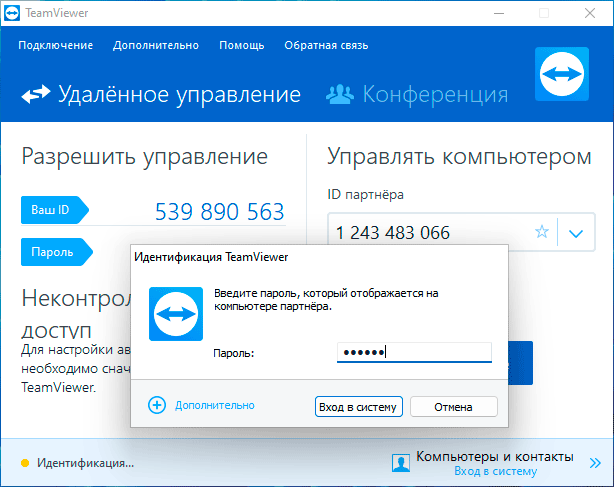Open the Обратная связь menu
The image size is (614, 487).
point(326,45)
